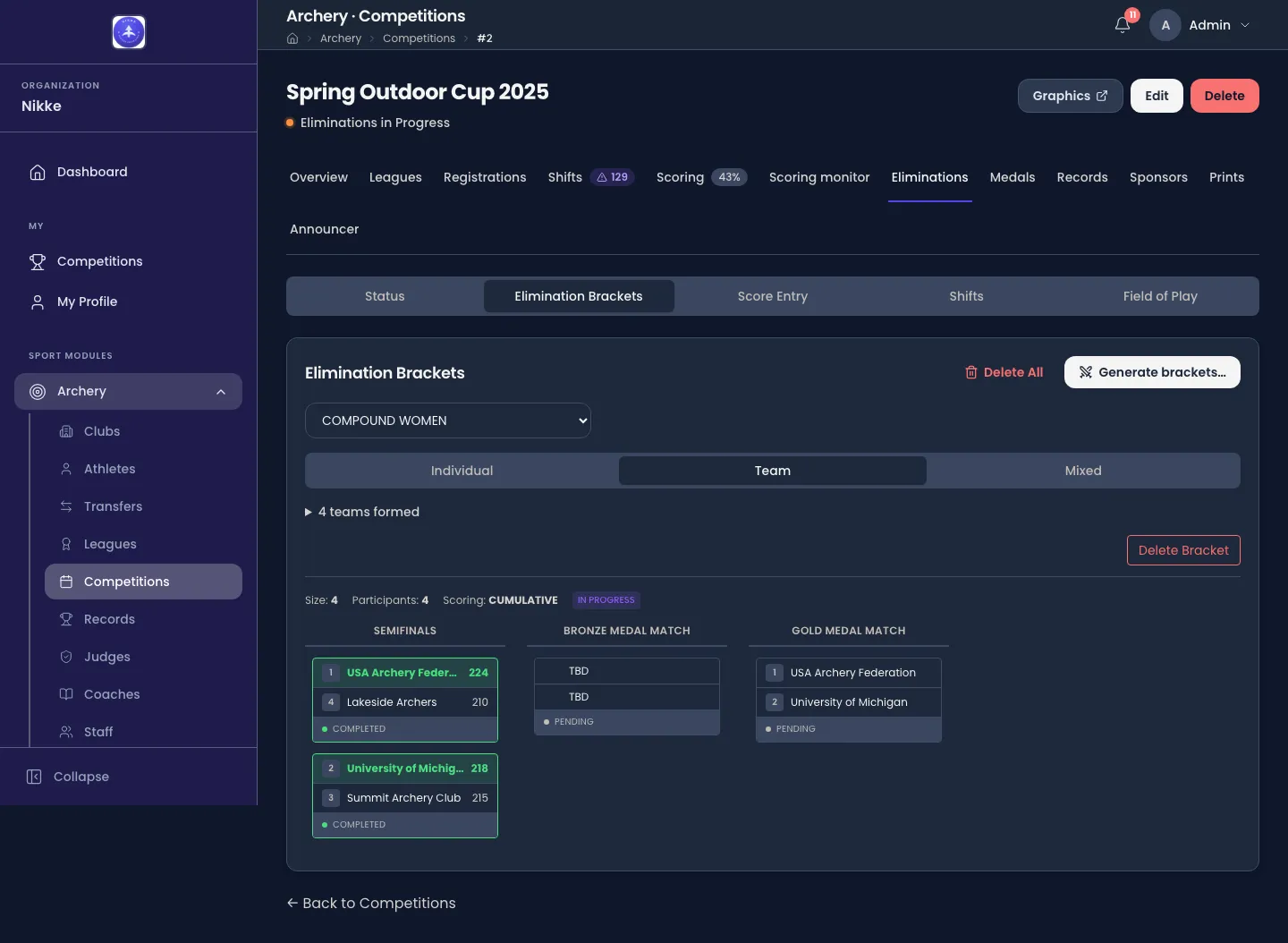Click the Athletes person icon

(66, 469)
